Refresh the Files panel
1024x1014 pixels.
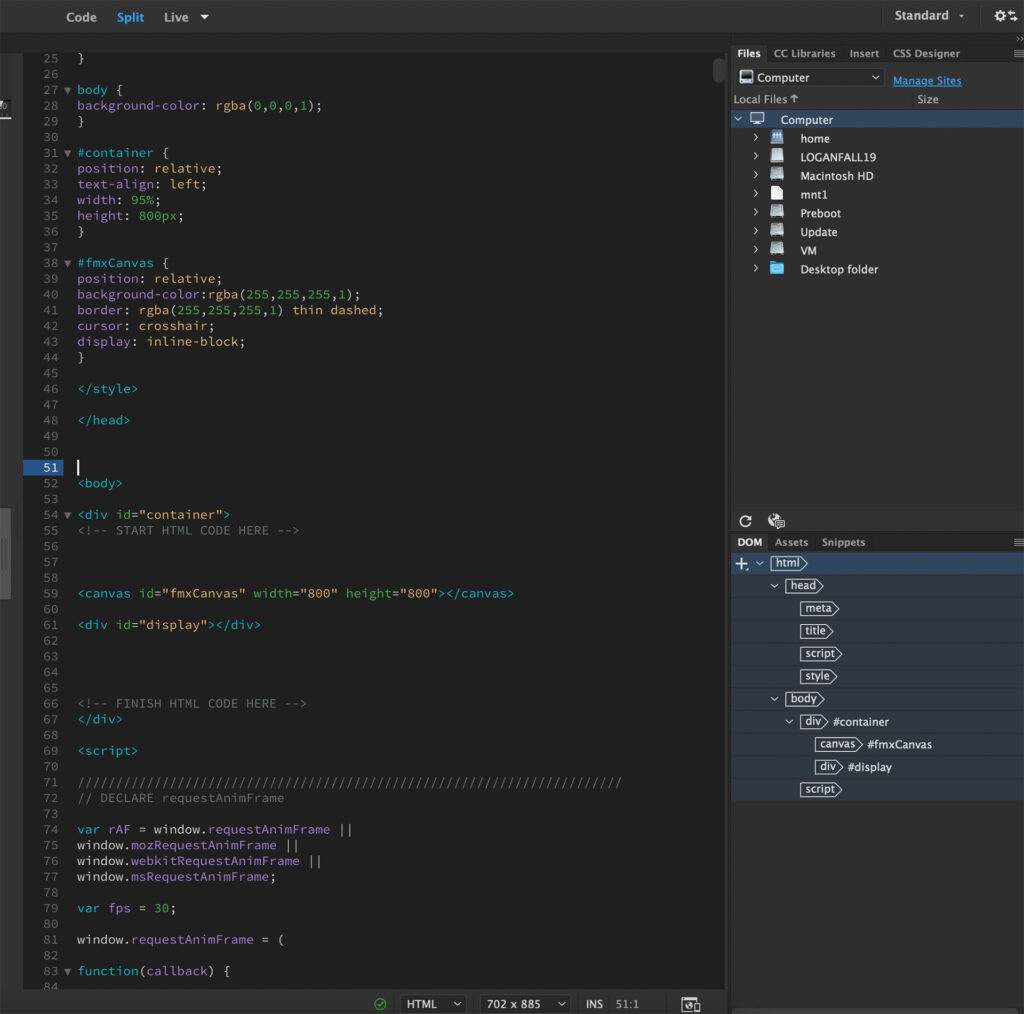tap(745, 521)
